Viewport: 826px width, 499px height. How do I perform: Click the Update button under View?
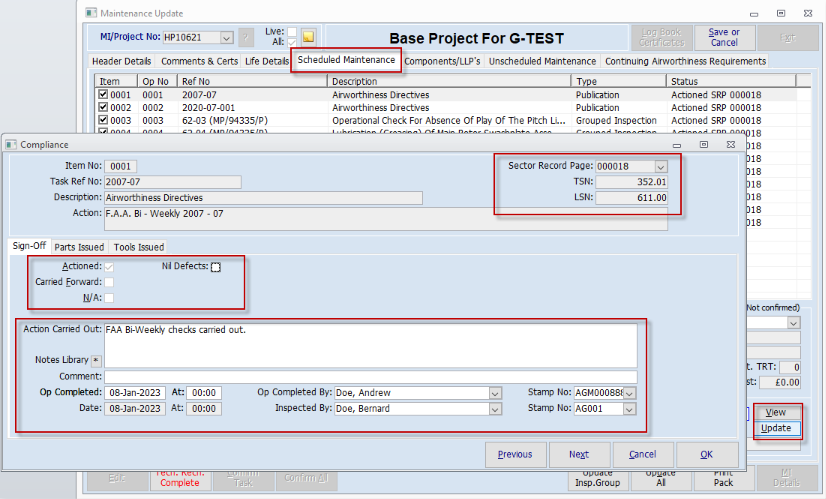[x=777, y=428]
